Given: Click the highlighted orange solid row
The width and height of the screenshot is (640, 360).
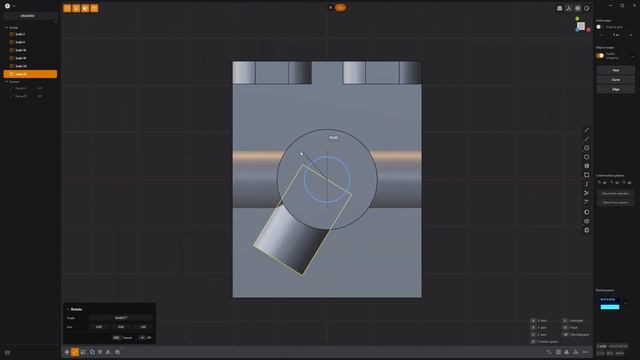Looking at the screenshot, I should 30,74.
